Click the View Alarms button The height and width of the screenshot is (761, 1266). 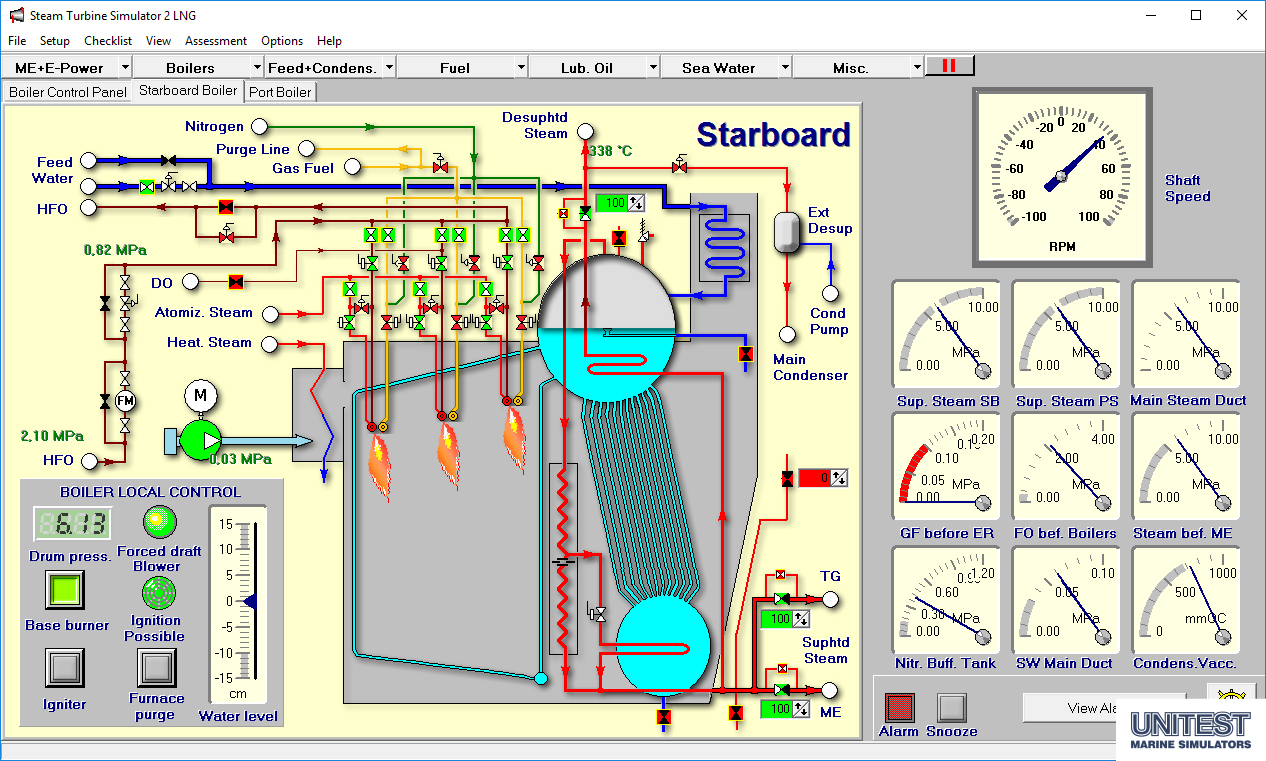(x=1100, y=707)
